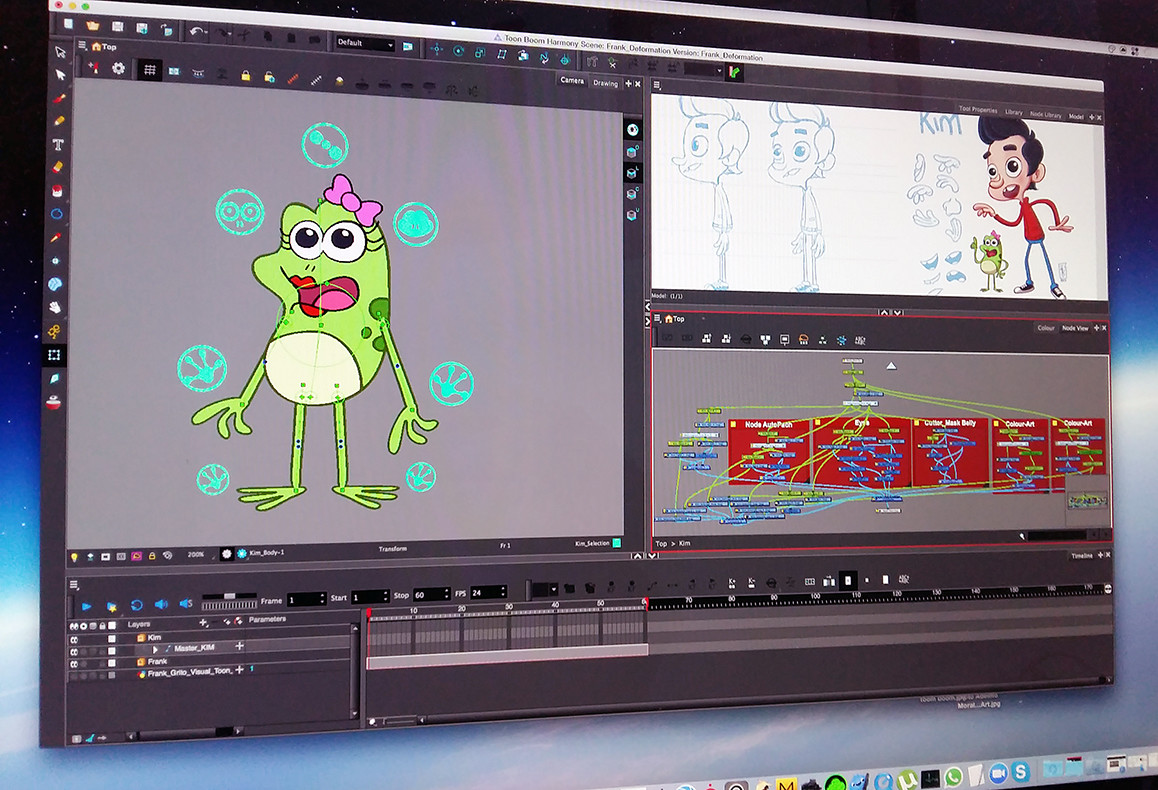Click the yellow padlock icon in Camera toolbar

click(x=246, y=76)
